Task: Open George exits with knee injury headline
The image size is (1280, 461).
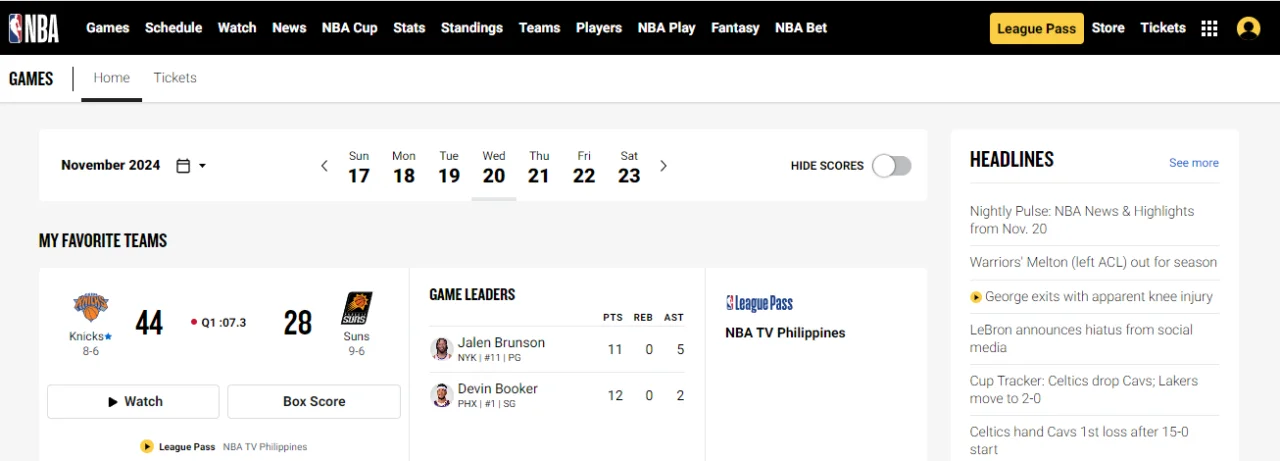Action: pyautogui.click(x=1099, y=297)
